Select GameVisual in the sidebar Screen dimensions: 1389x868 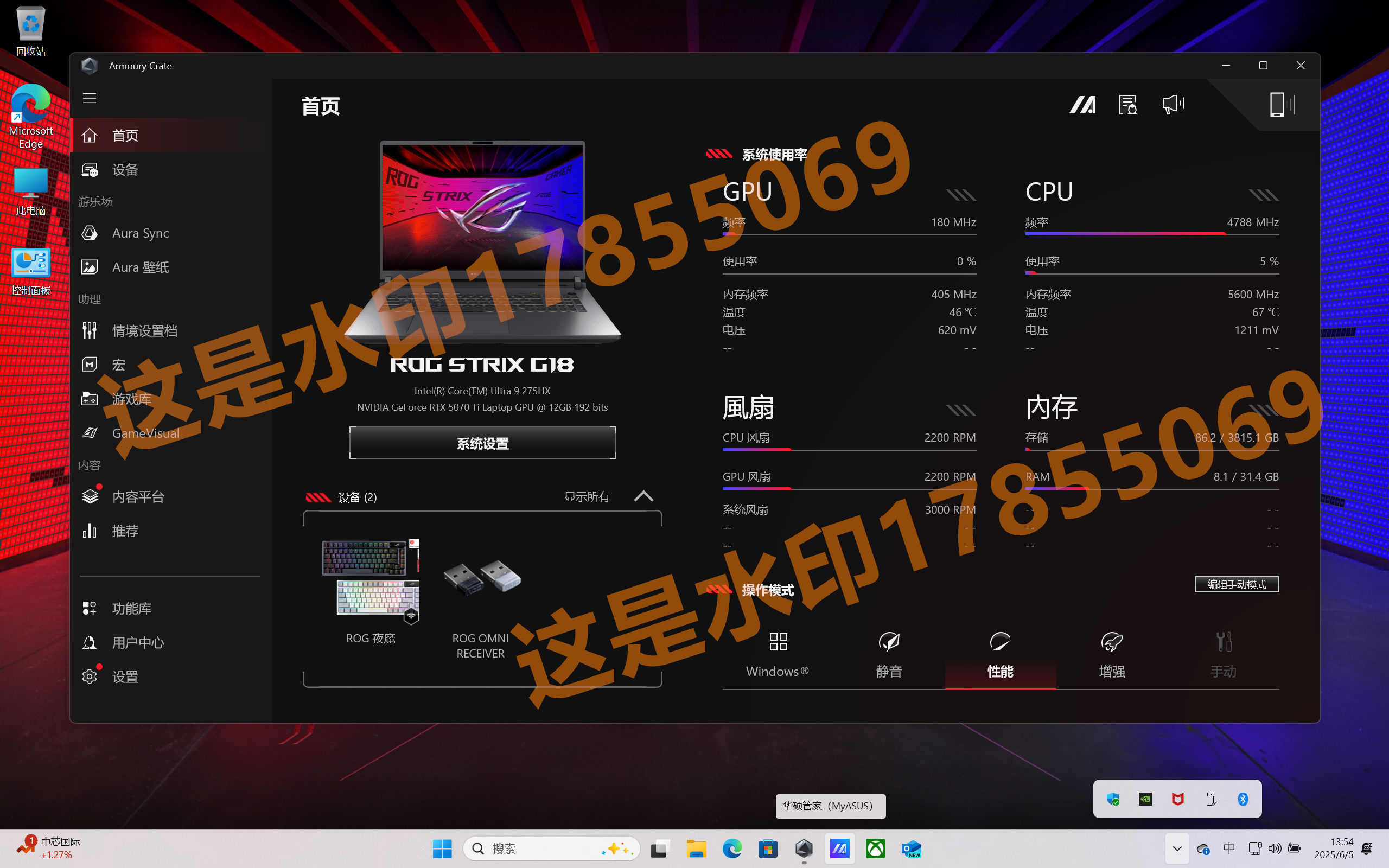point(145,433)
